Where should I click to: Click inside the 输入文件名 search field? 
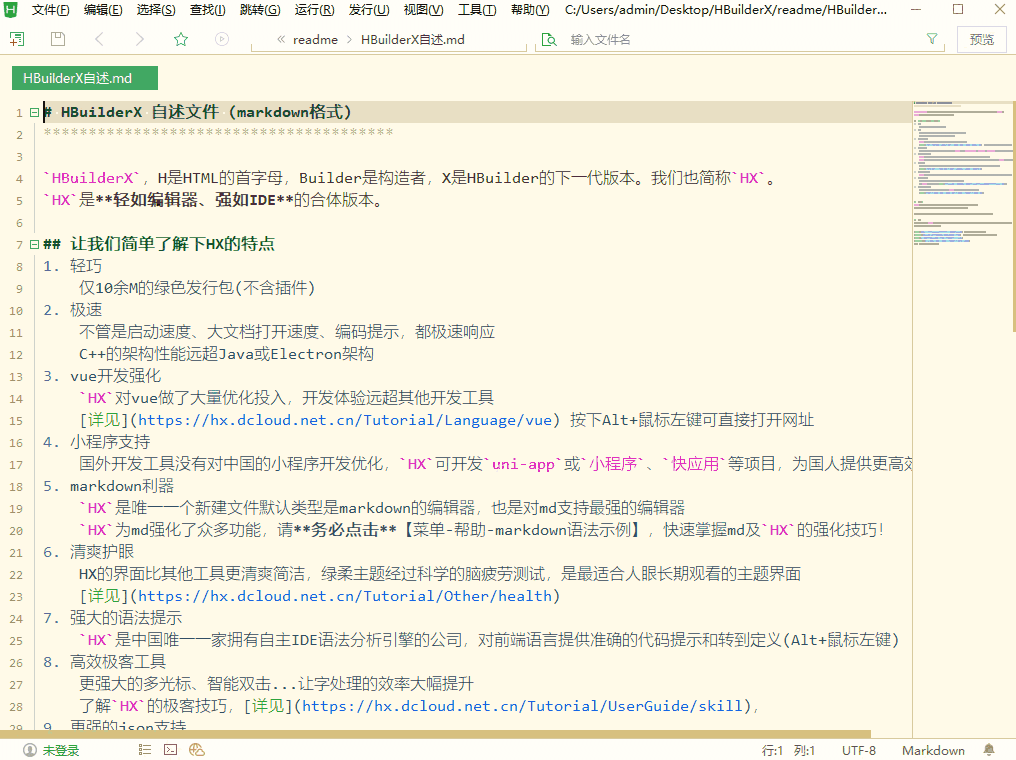pos(700,39)
